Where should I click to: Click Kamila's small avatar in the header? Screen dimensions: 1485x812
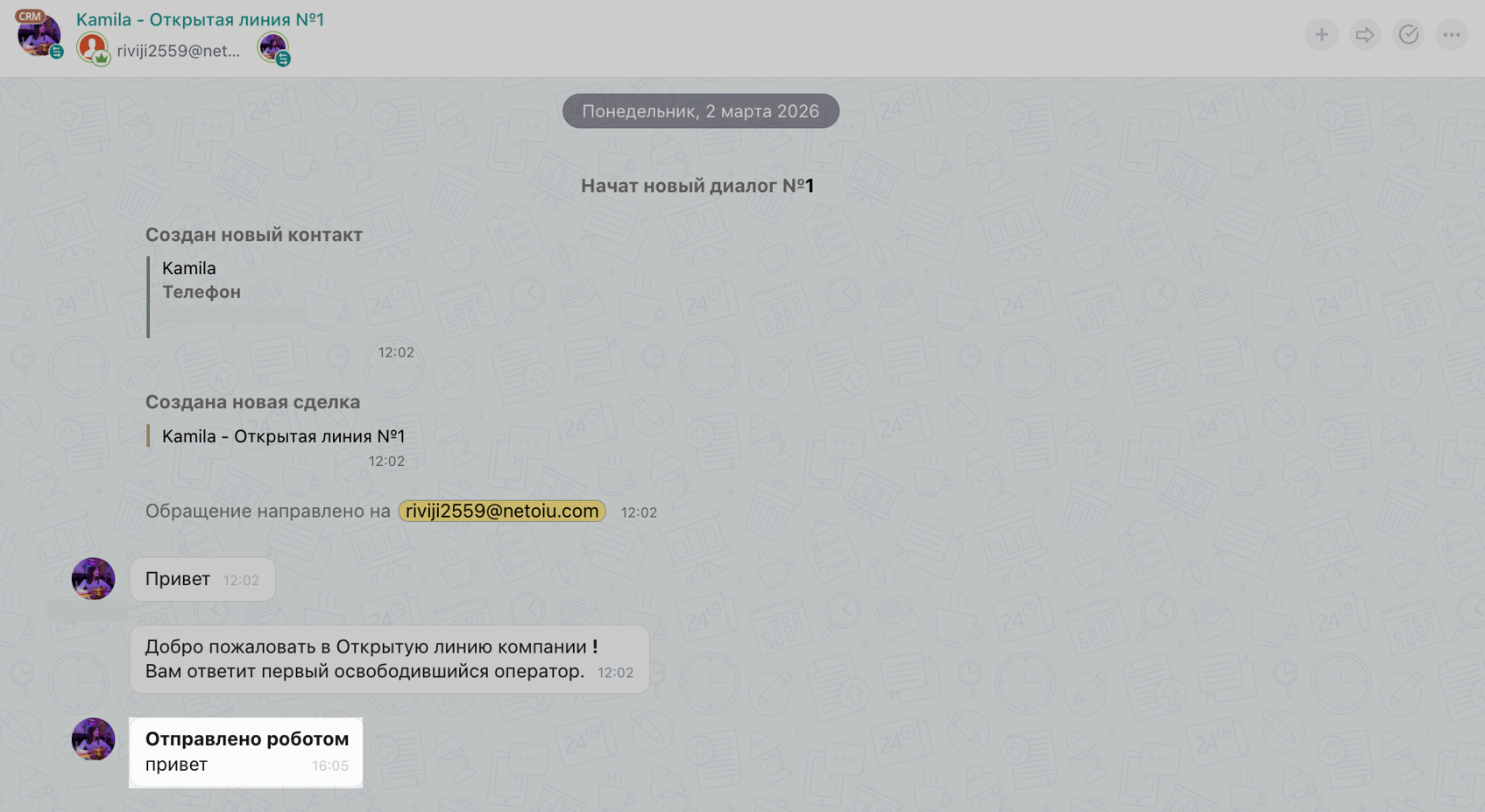point(273,48)
